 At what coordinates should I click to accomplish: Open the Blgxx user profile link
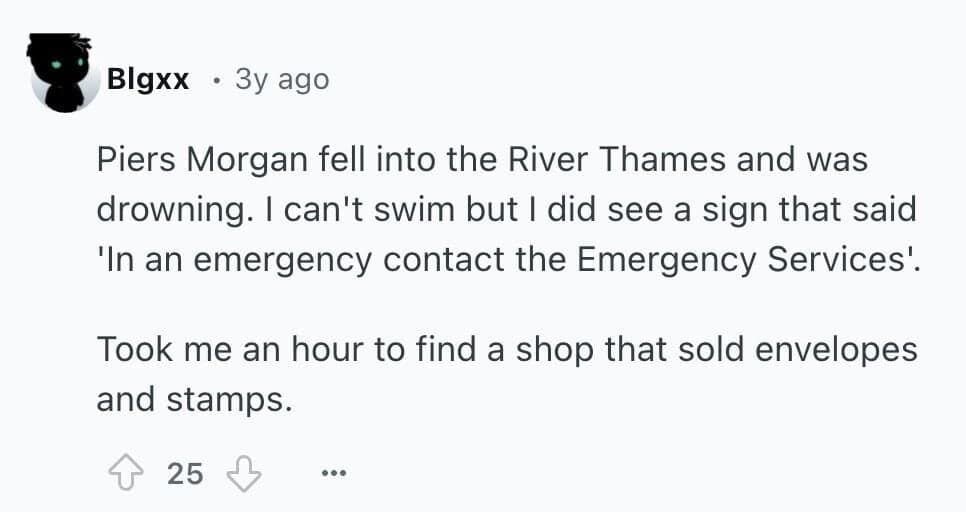pyautogui.click(x=148, y=80)
